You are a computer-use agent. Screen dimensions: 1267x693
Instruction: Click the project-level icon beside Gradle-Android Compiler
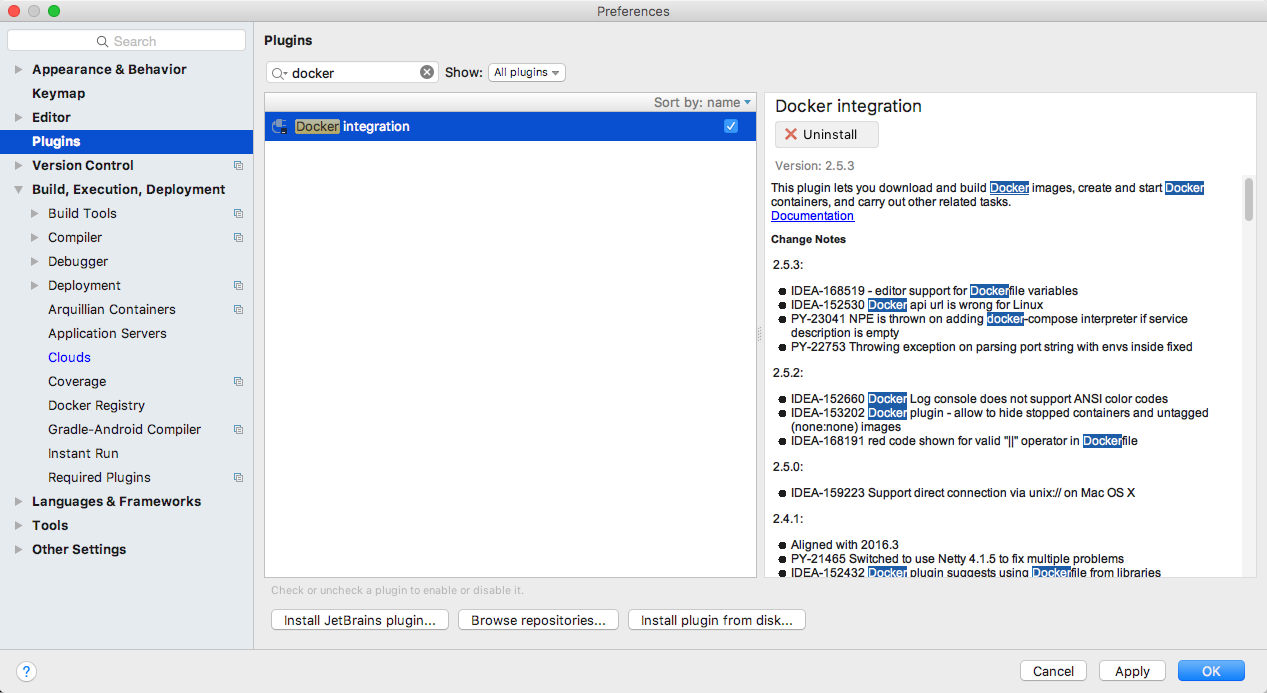tap(238, 430)
